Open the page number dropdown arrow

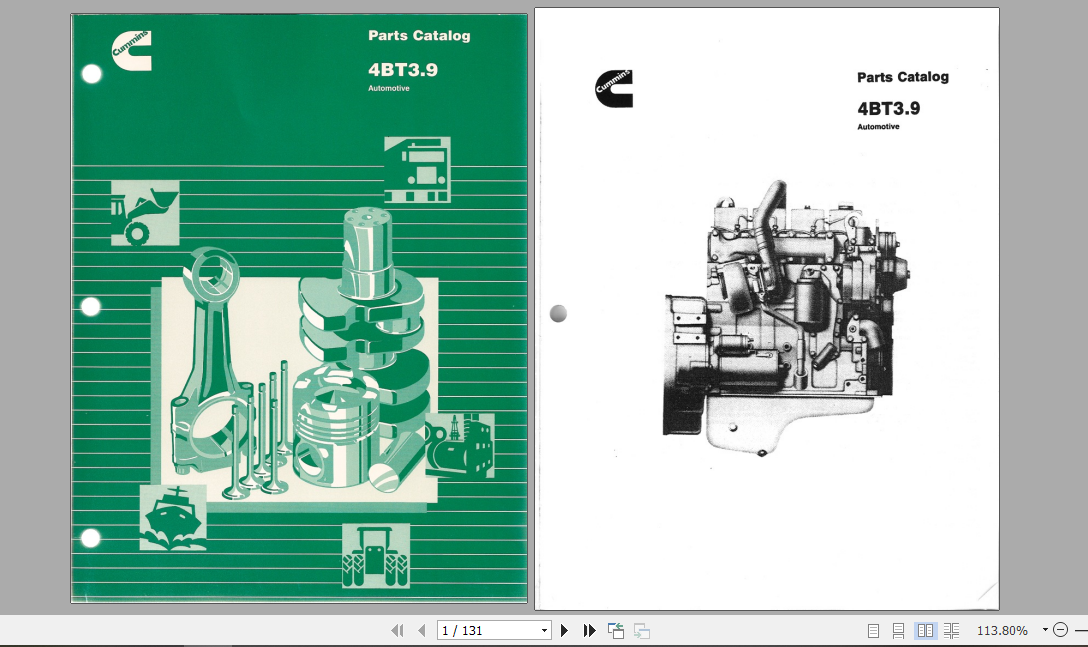pos(544,630)
